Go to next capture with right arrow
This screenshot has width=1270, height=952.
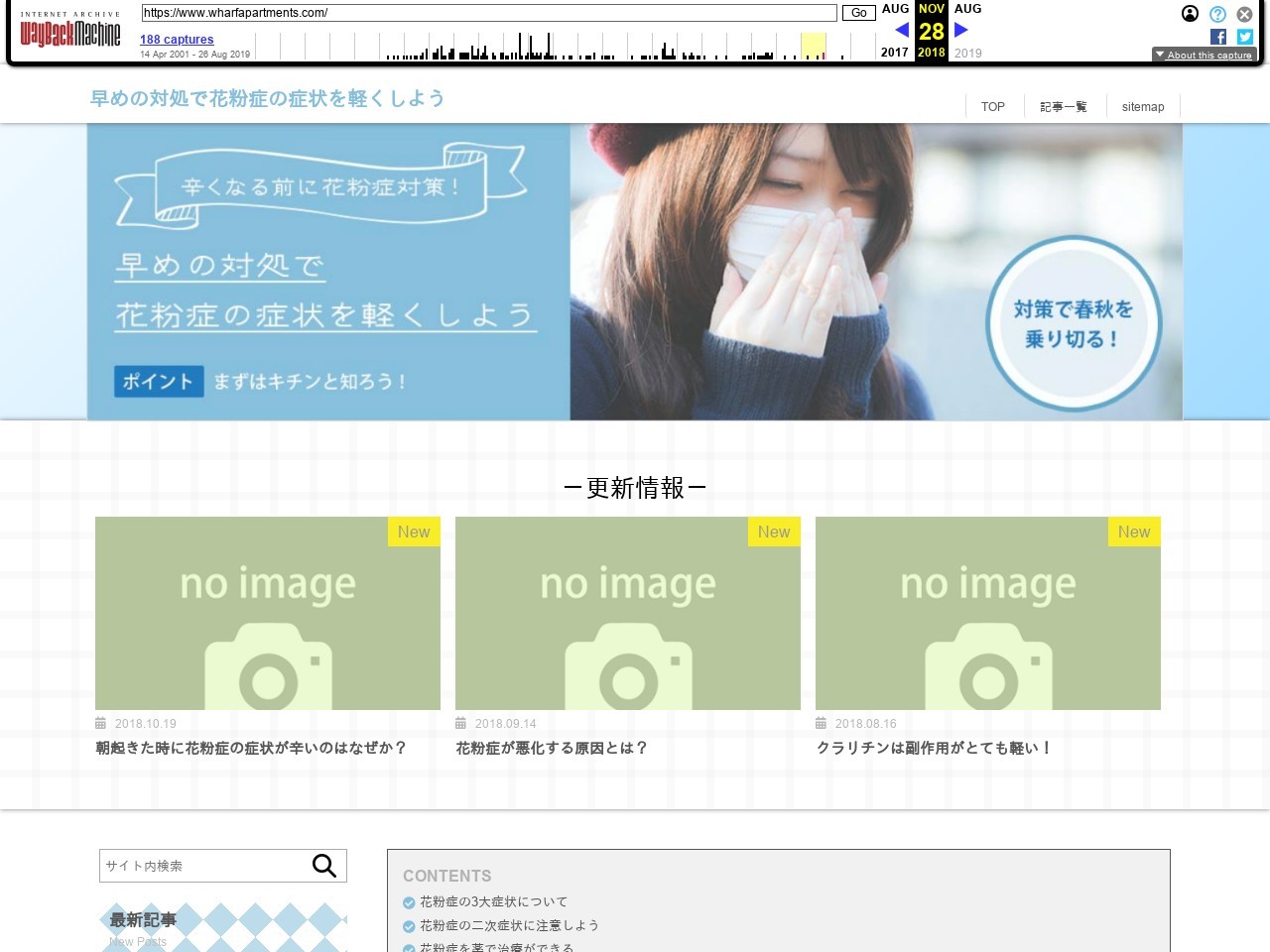(x=960, y=30)
